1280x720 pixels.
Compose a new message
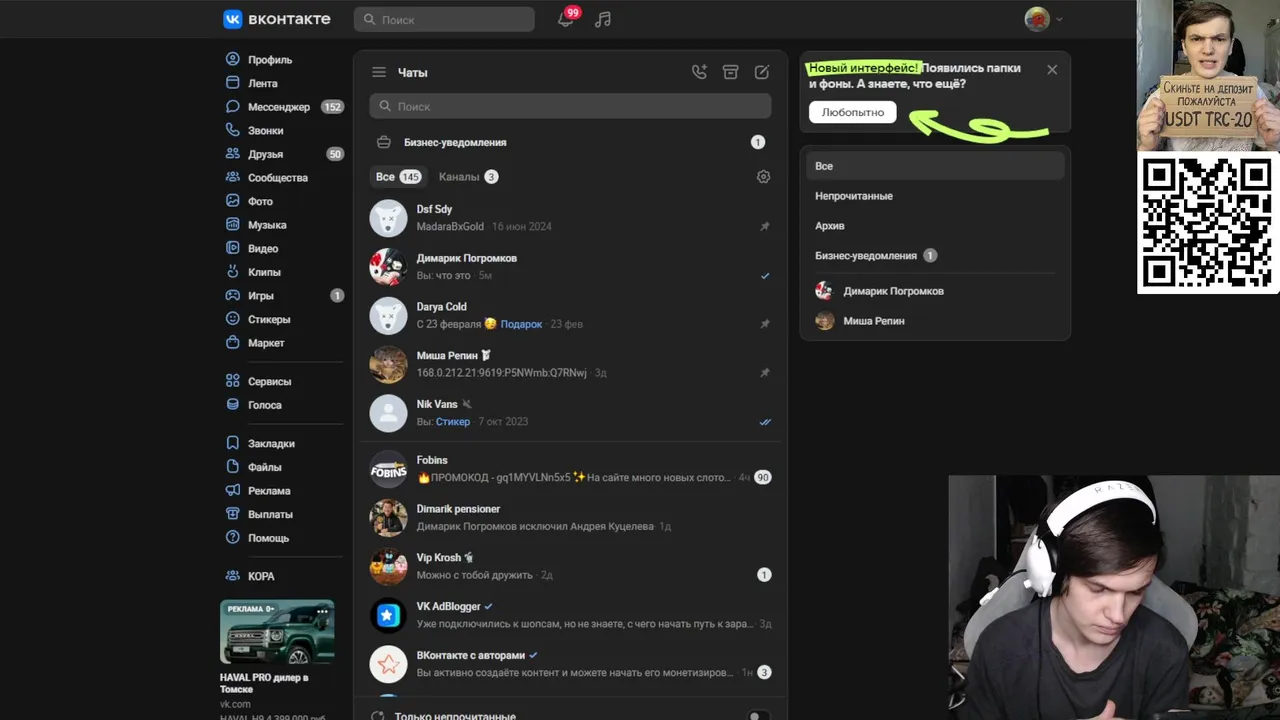762,72
